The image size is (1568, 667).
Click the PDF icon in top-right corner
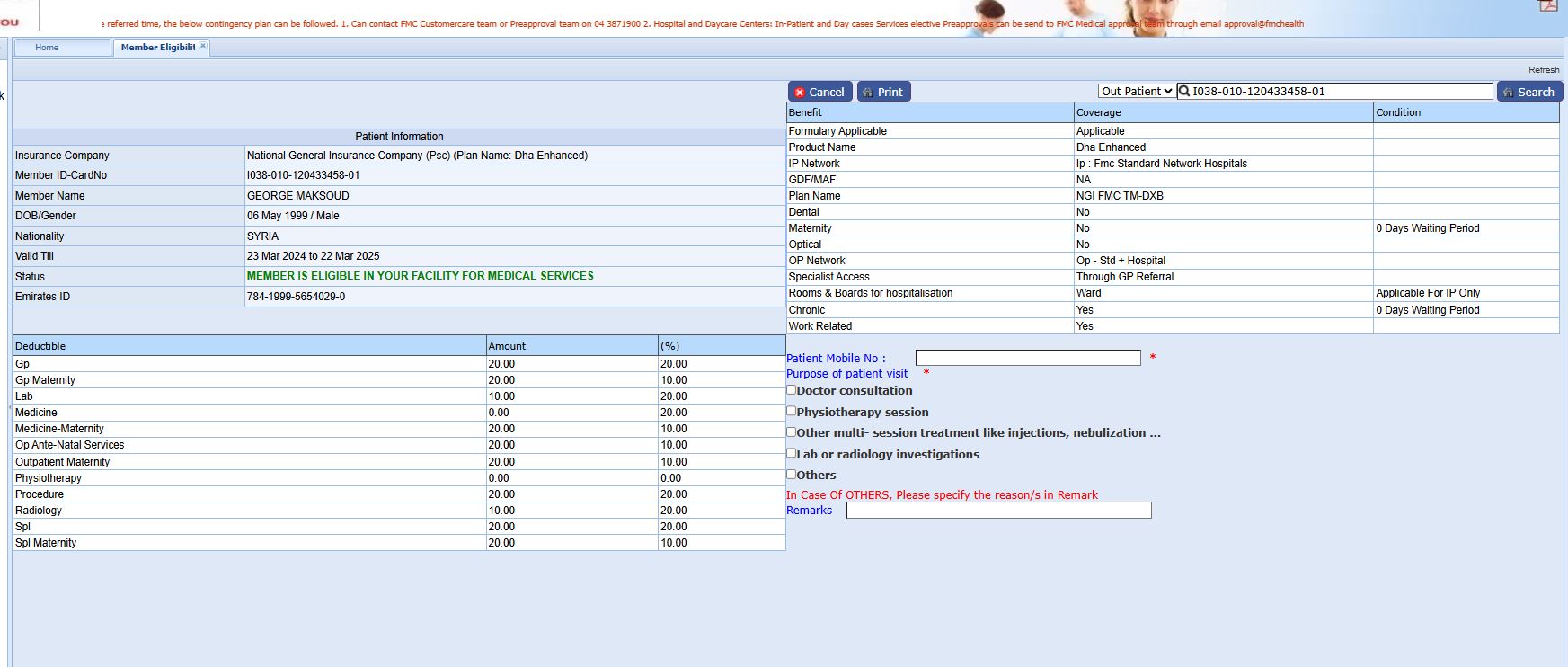point(1547,5)
